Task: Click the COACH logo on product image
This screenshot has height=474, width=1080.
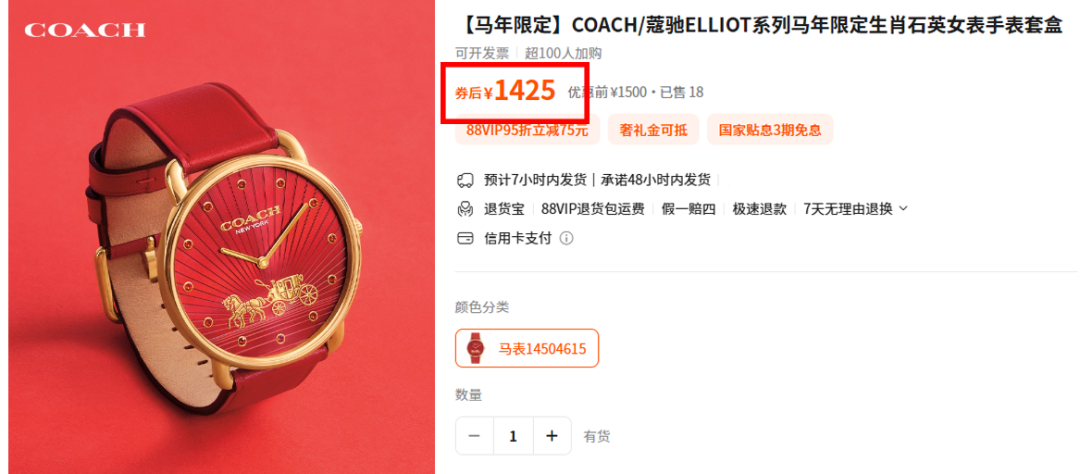Action: [x=85, y=30]
